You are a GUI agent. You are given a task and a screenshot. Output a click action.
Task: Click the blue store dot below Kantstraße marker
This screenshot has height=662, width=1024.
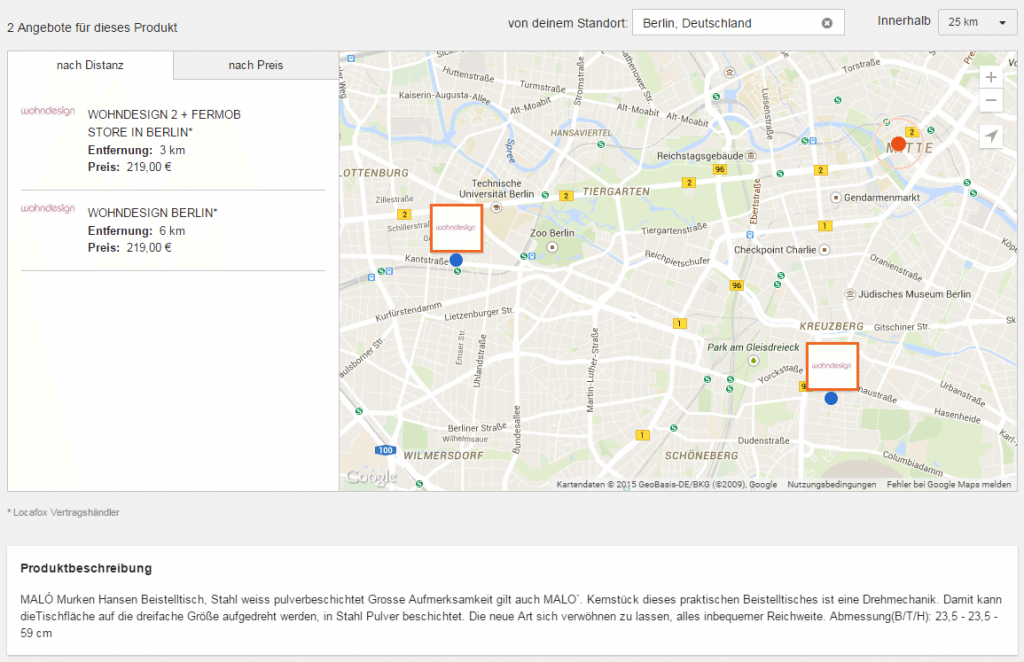click(455, 258)
